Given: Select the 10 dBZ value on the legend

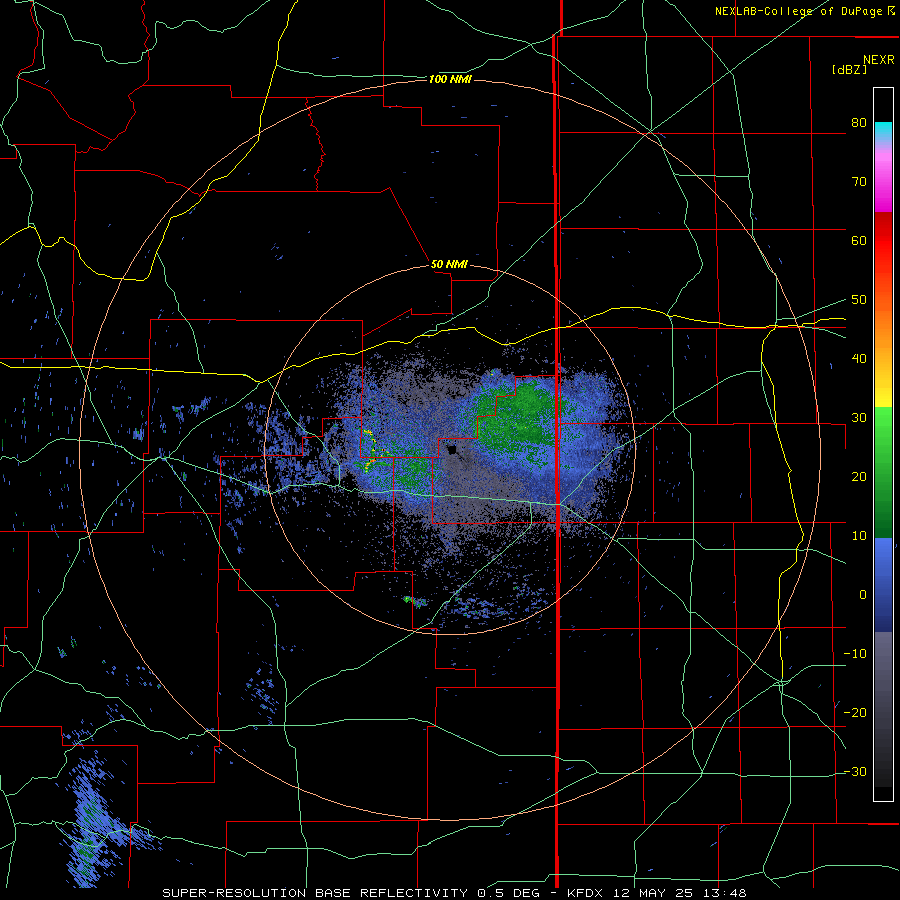Looking at the screenshot, I should pos(859,536).
